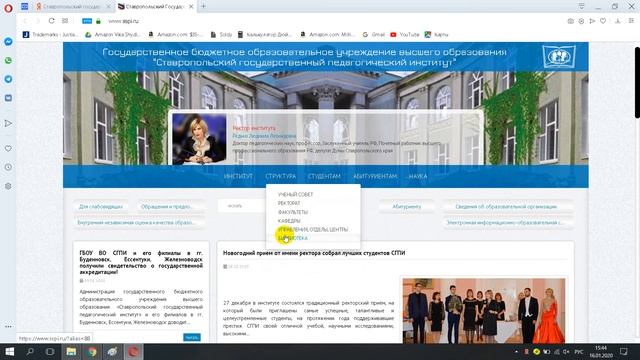This screenshot has width=640, height=360.
Task: Open sidebar three-dots setup menu
Action: point(8,327)
